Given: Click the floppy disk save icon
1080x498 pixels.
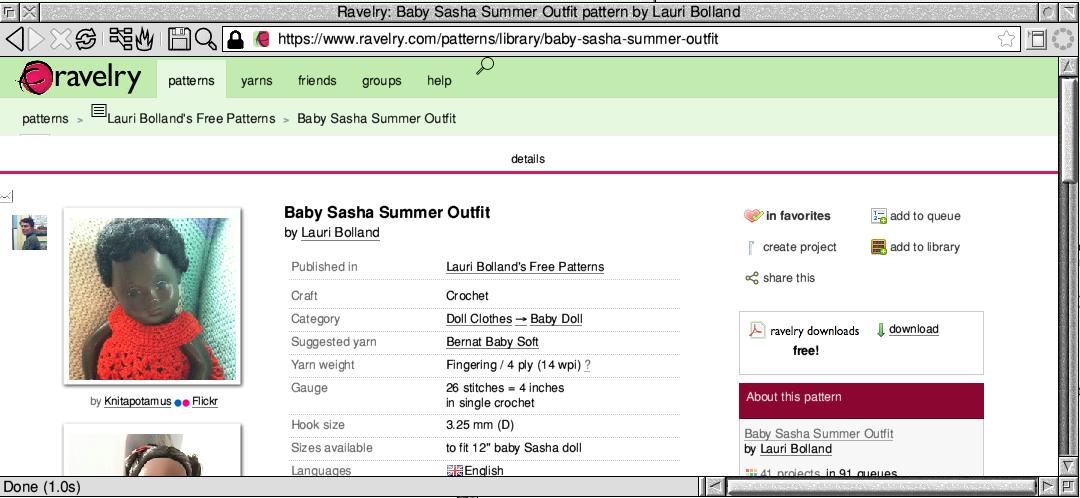Looking at the screenshot, I should (180, 39).
